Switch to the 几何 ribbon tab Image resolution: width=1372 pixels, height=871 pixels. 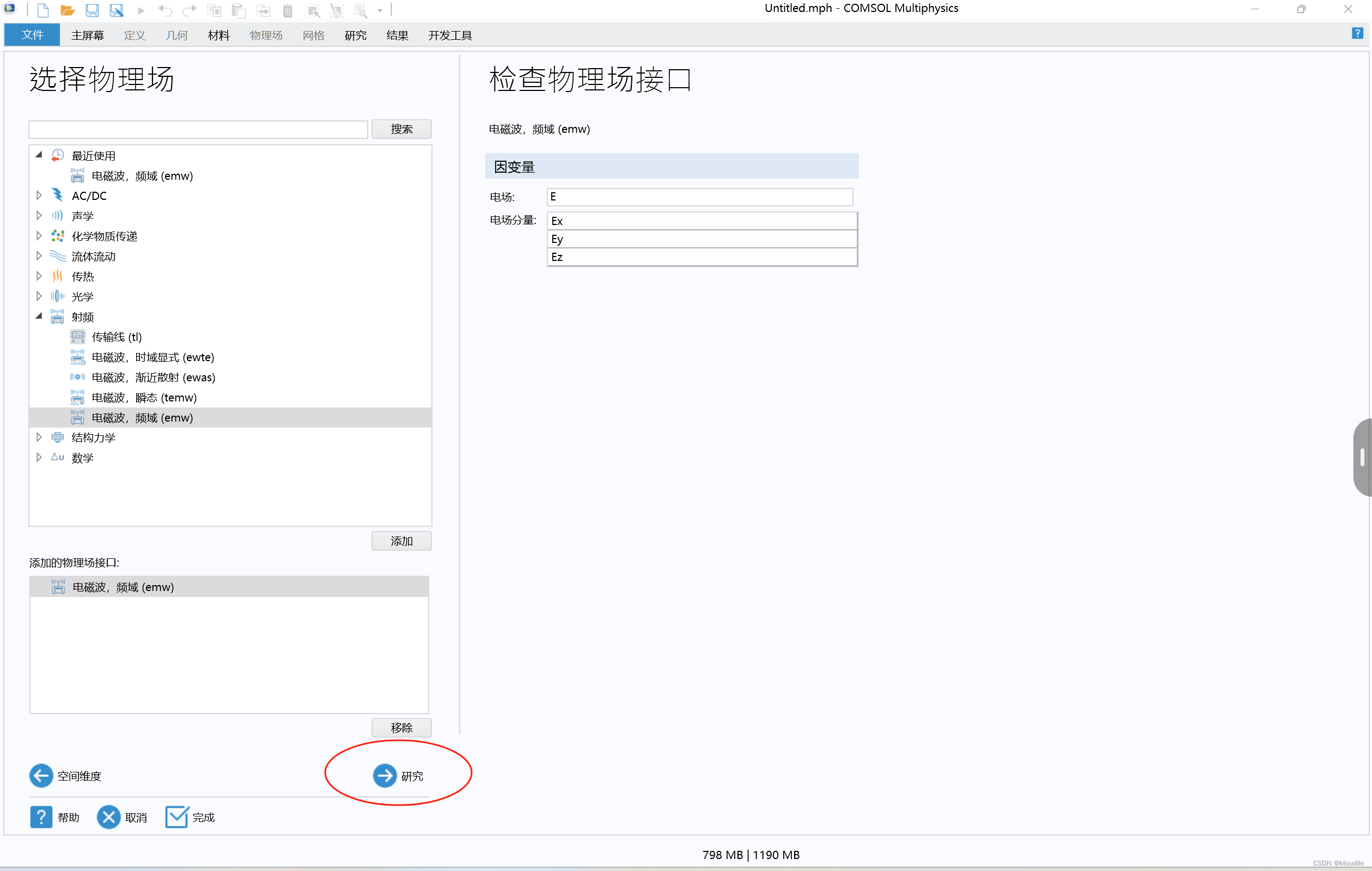click(x=176, y=35)
